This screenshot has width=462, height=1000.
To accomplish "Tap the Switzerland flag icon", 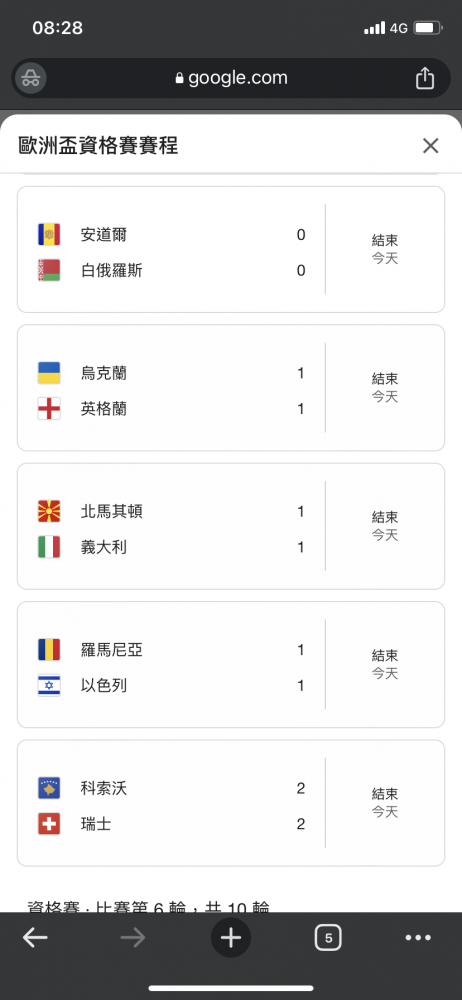I will click(49, 824).
